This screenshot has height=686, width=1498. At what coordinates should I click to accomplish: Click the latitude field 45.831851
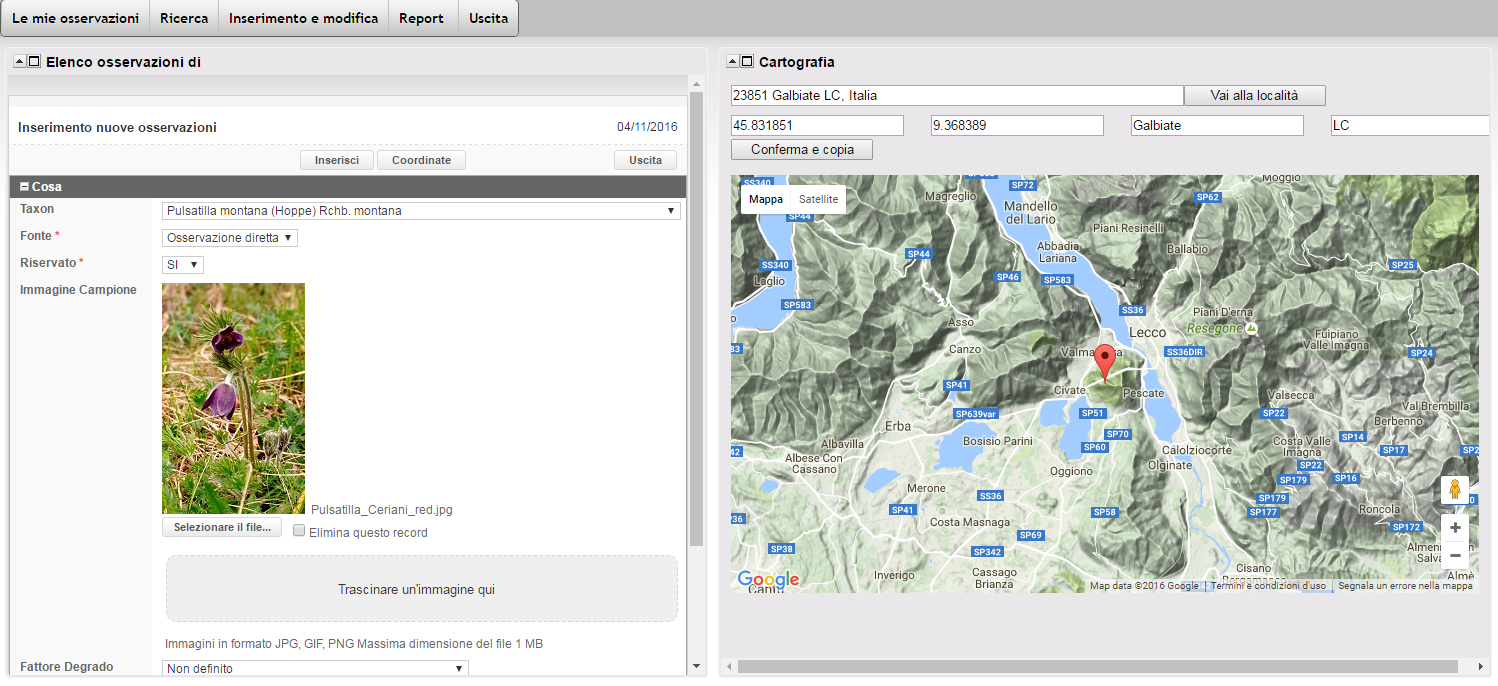[817, 125]
